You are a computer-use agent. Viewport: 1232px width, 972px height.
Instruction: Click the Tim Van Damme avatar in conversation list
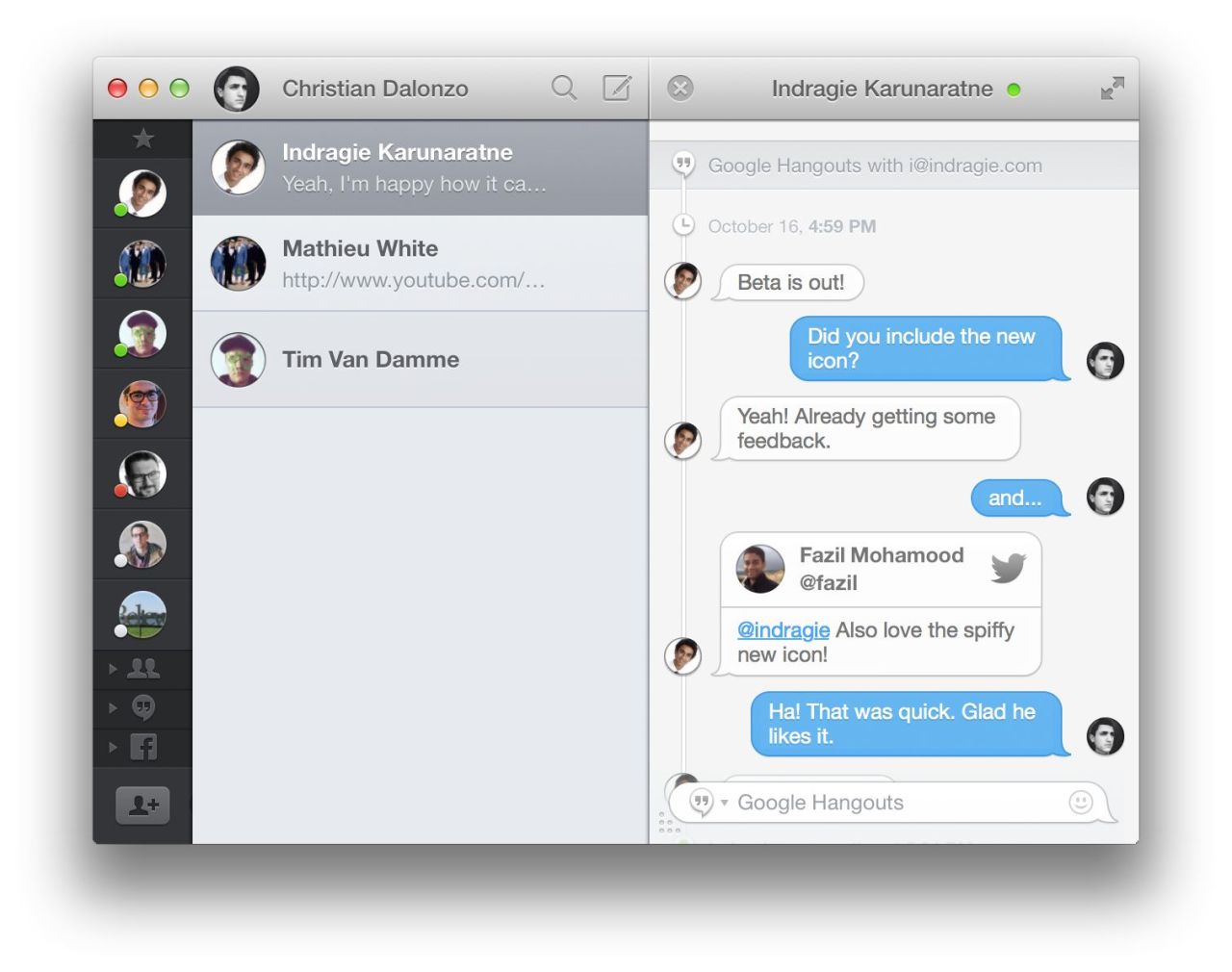238,360
